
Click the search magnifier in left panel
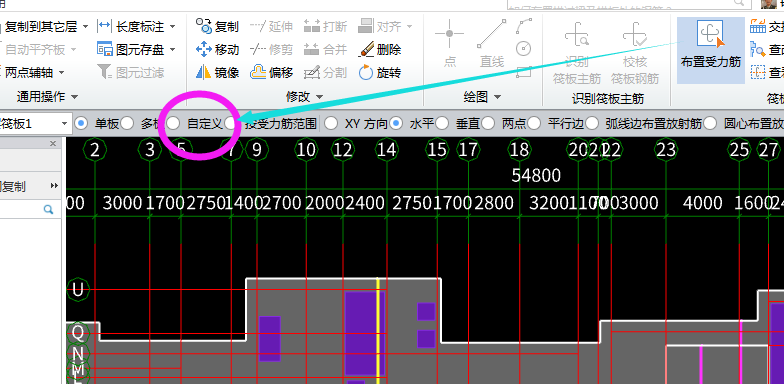(48, 210)
